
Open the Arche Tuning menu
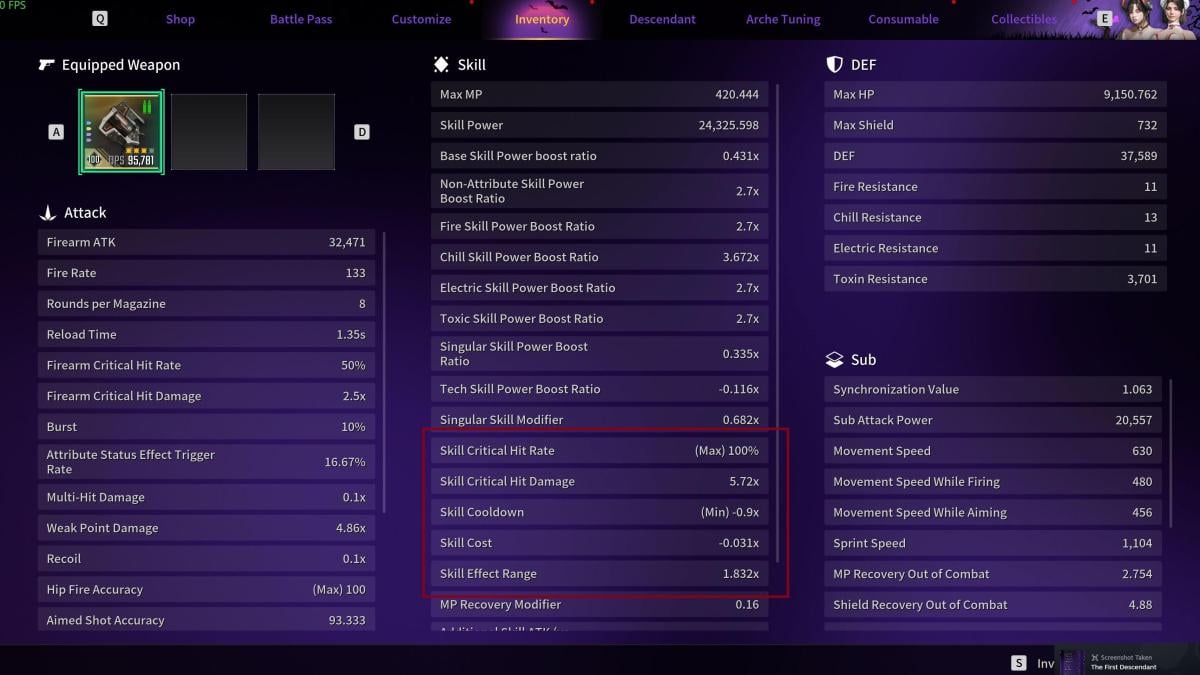[782, 18]
